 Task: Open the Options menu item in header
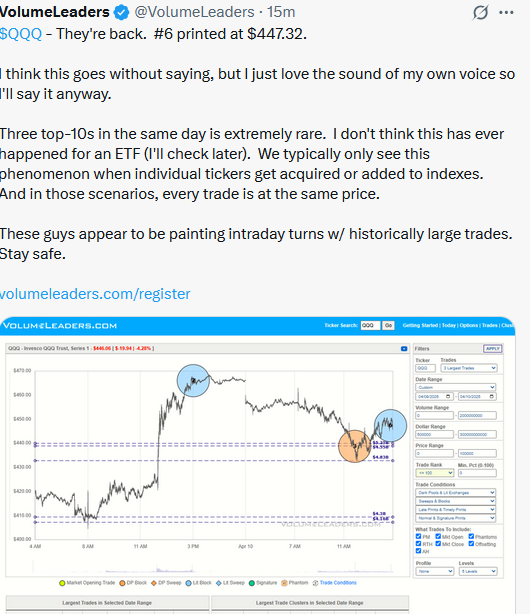pos(468,325)
